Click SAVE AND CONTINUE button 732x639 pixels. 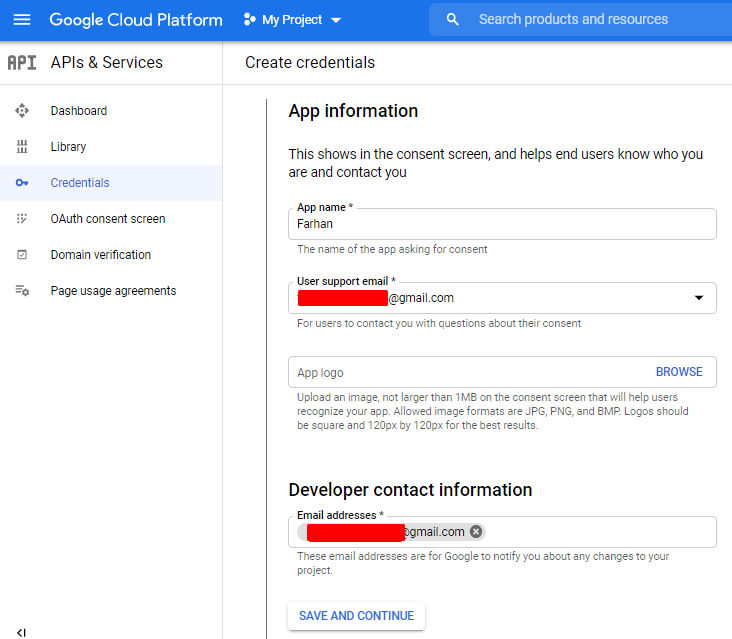[356, 616]
